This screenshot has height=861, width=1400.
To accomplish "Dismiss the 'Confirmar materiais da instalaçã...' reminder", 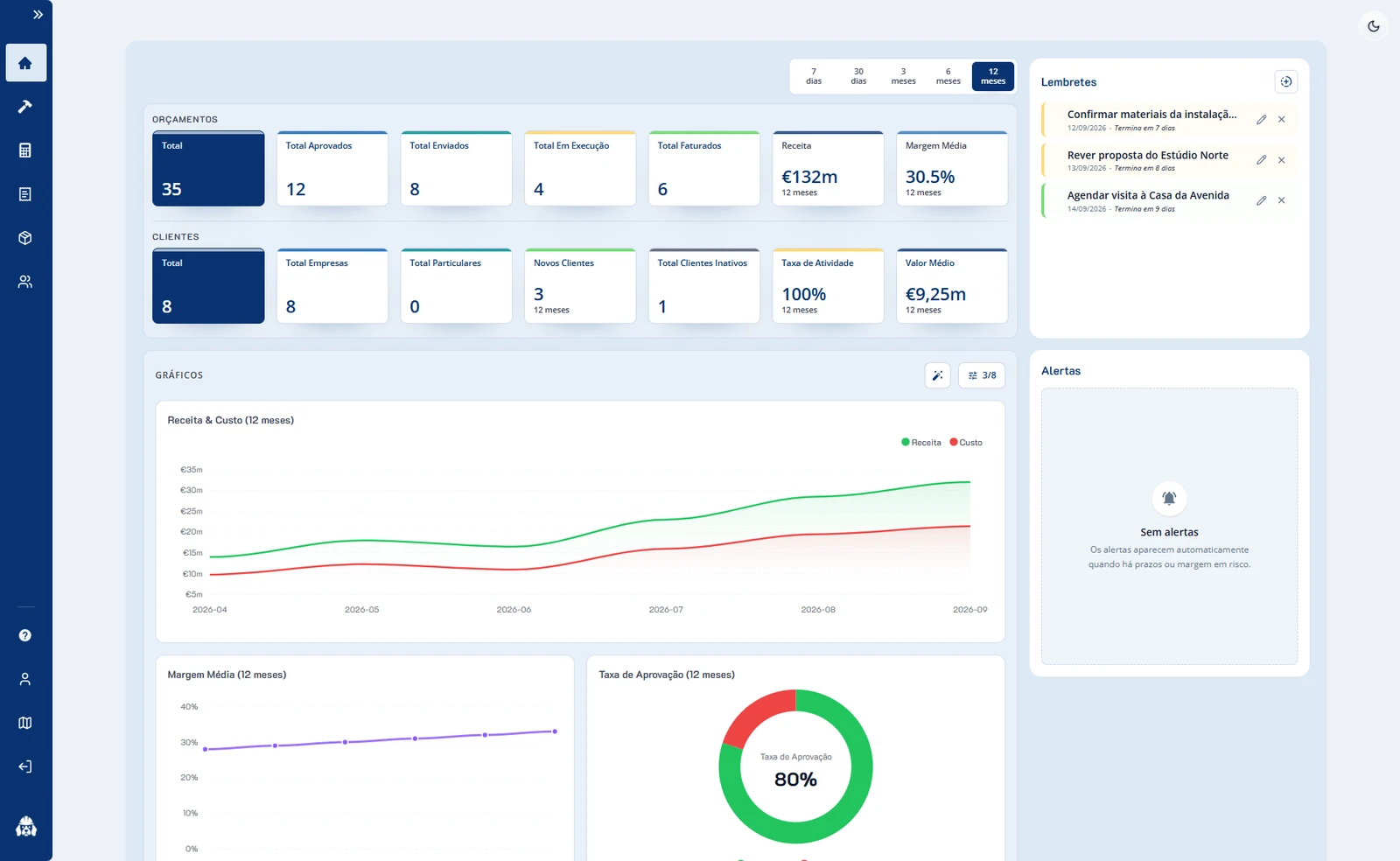I will [x=1282, y=120].
